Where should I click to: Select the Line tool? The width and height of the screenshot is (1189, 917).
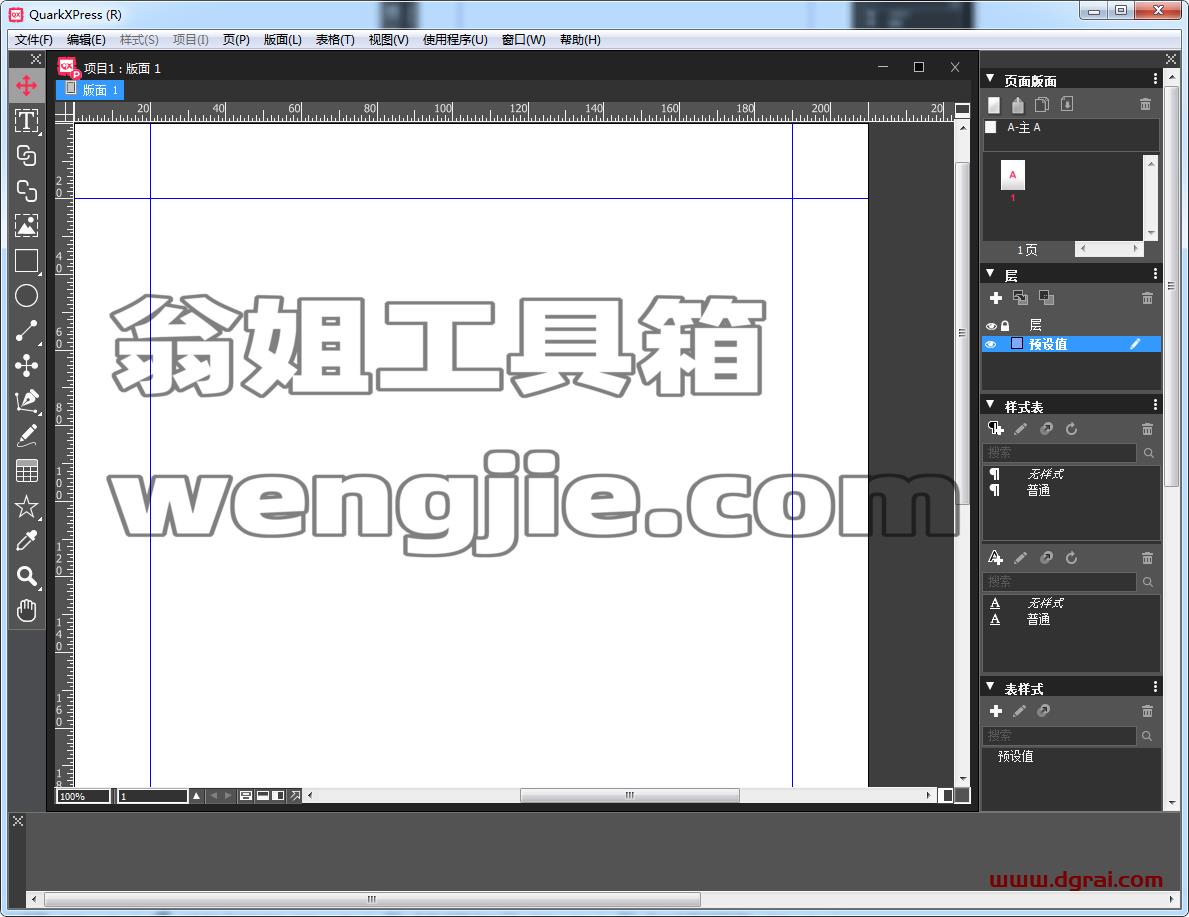(x=27, y=331)
